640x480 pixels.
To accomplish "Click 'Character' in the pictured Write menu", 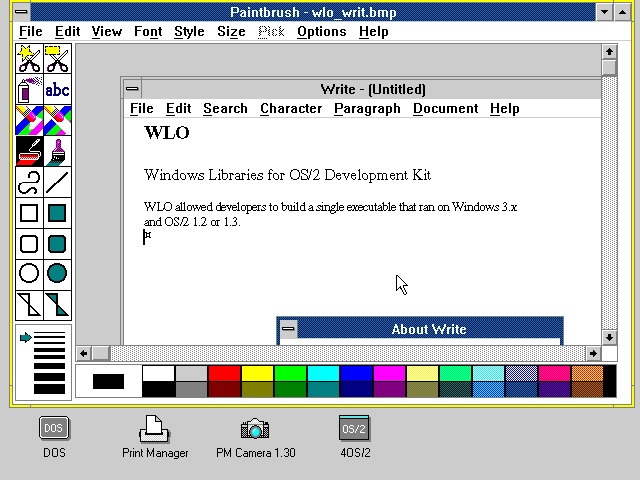I will pyautogui.click(x=291, y=109).
